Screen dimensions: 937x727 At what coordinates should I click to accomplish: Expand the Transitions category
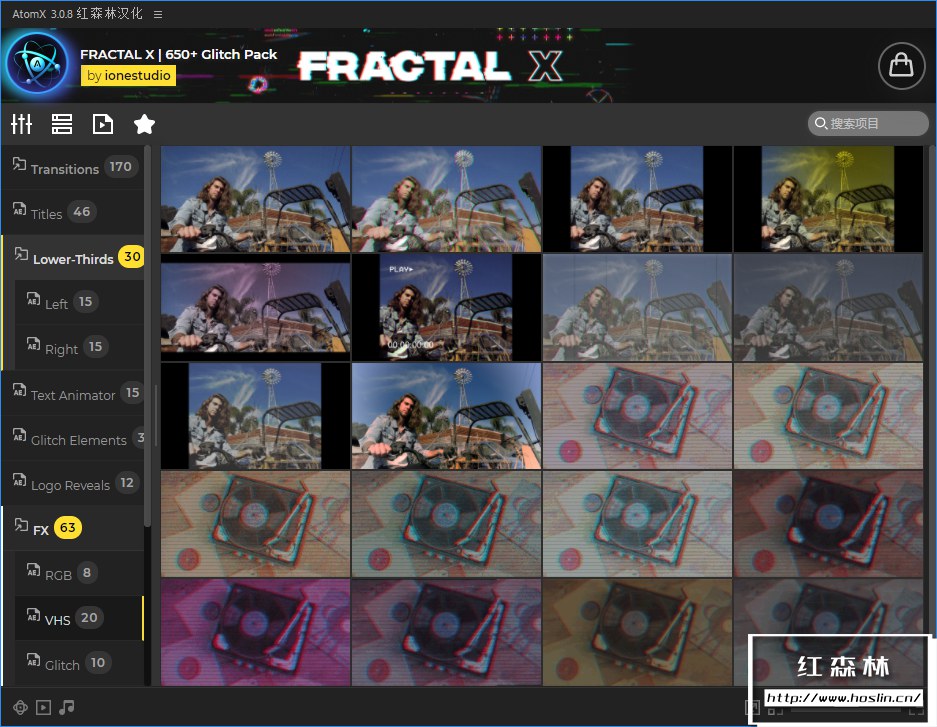73,168
